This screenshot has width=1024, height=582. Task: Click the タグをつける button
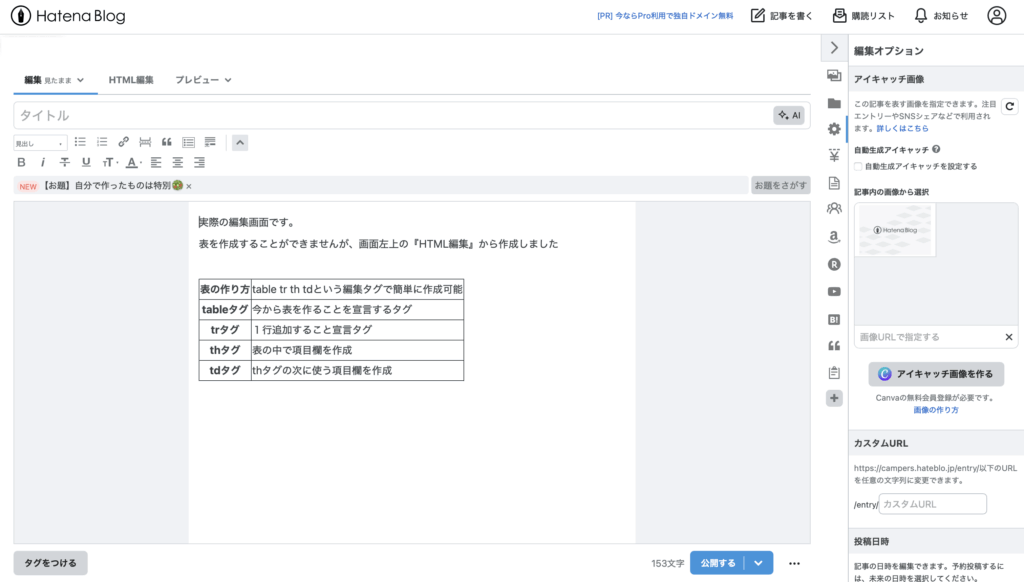[50, 563]
